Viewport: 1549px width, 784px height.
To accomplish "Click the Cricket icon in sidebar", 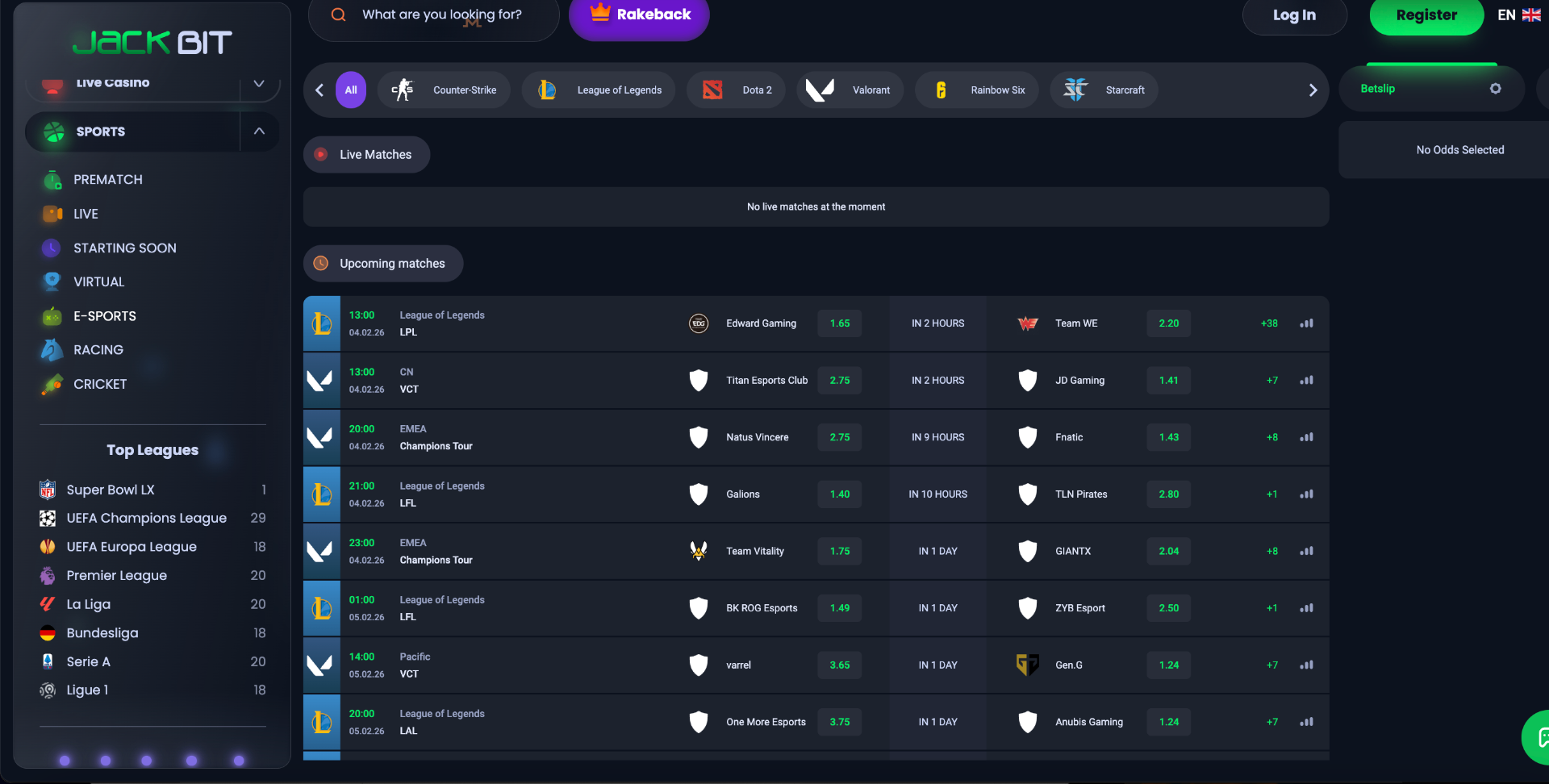I will coord(52,385).
